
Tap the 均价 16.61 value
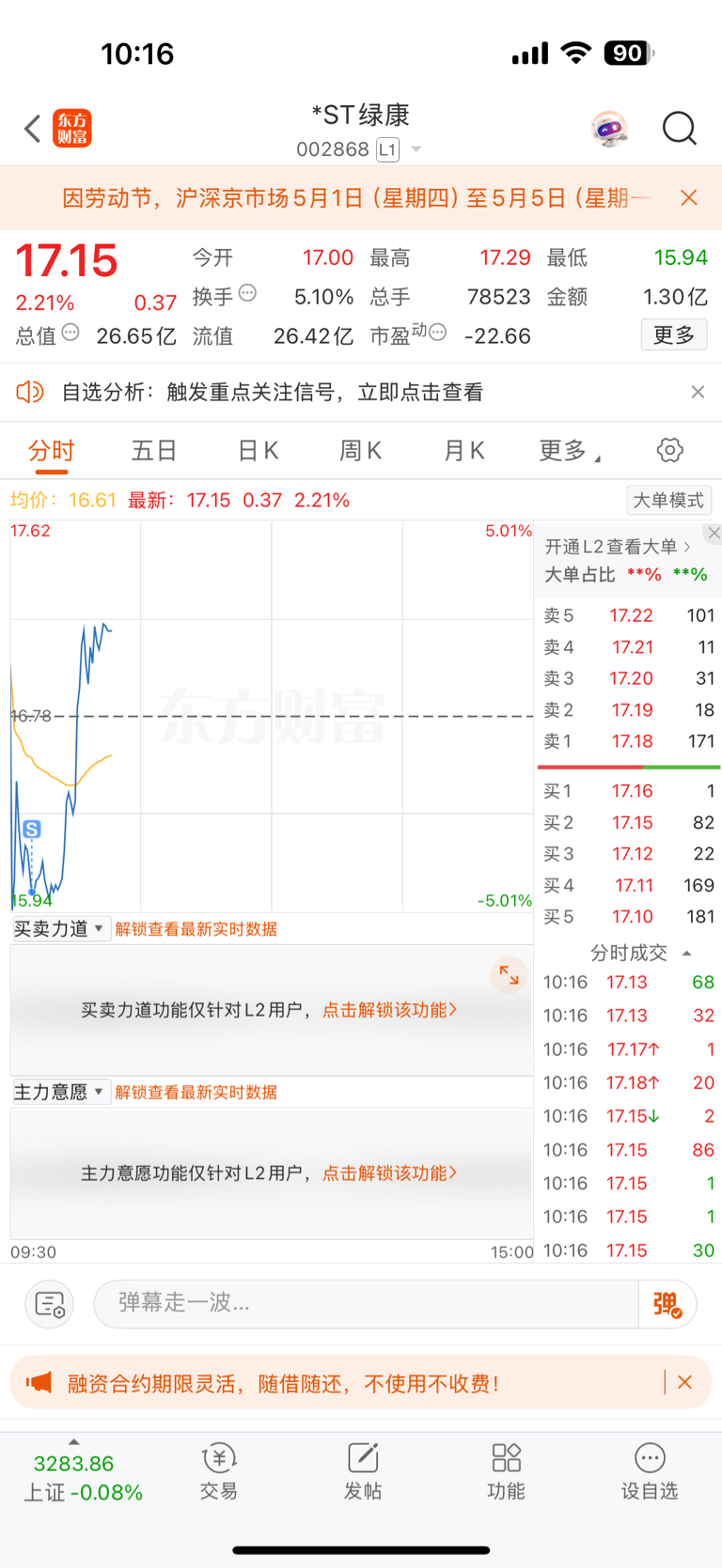pyautogui.click(x=63, y=500)
